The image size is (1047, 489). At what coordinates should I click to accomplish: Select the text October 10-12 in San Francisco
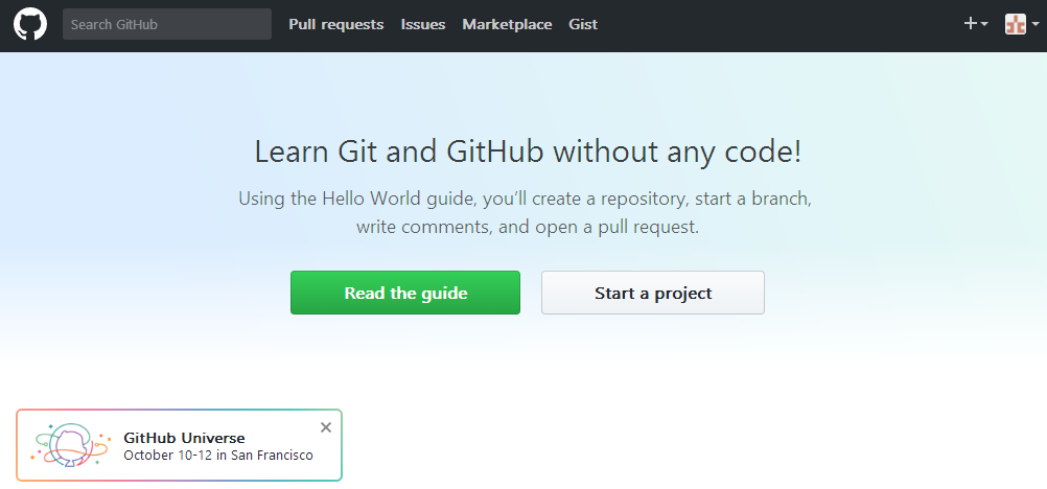click(x=218, y=456)
